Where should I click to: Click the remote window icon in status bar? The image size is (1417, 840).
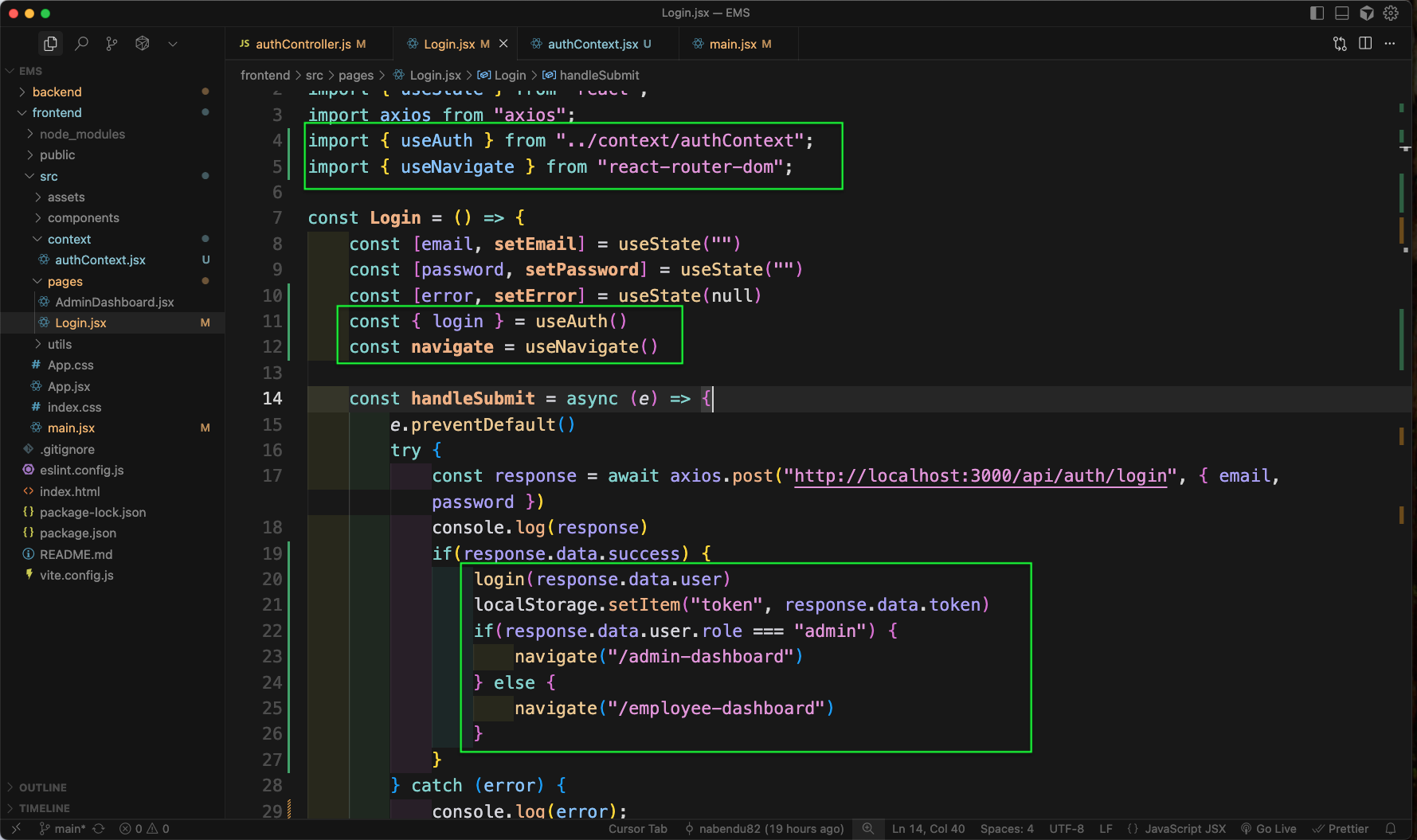pos(16,829)
